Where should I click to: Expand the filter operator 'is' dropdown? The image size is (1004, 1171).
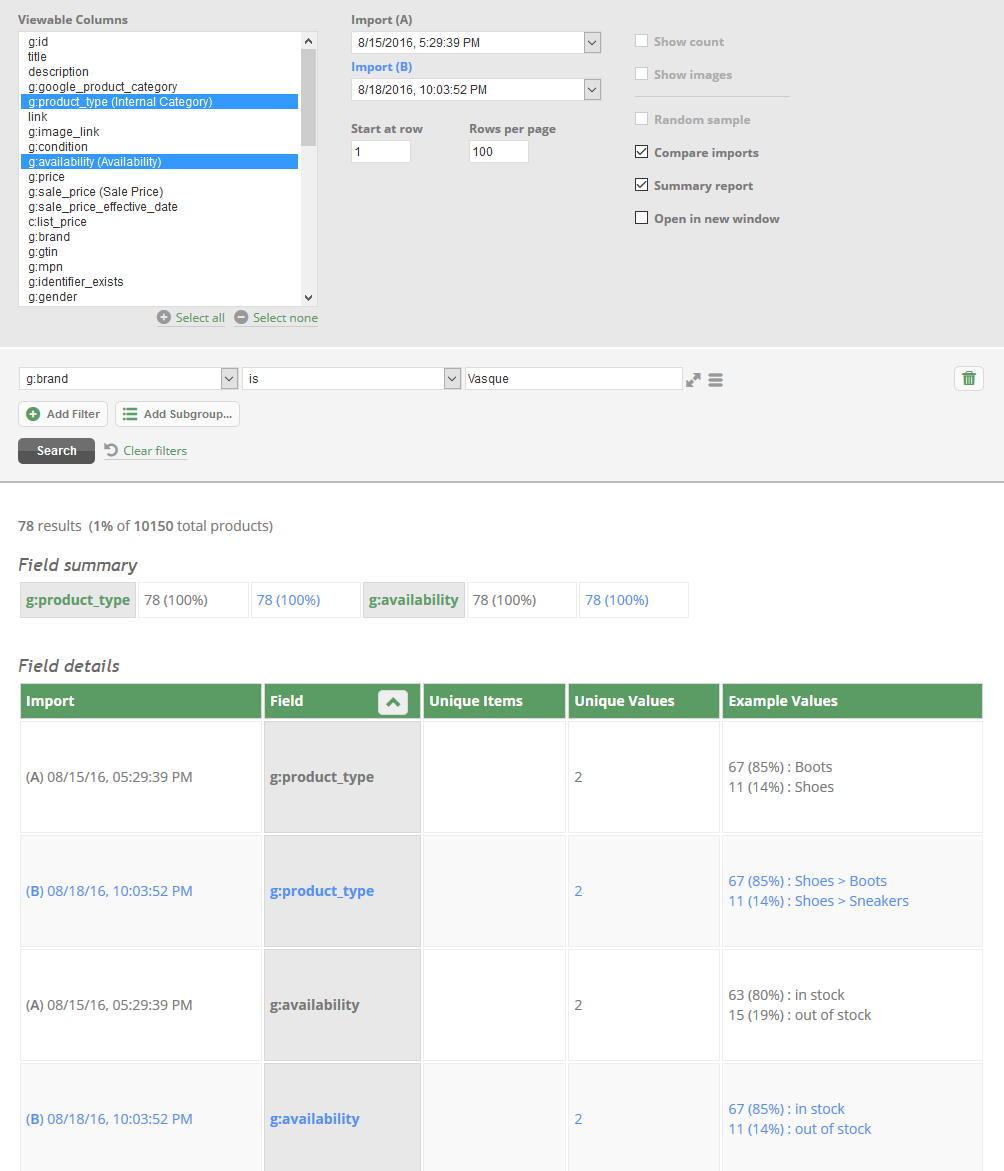coord(451,379)
